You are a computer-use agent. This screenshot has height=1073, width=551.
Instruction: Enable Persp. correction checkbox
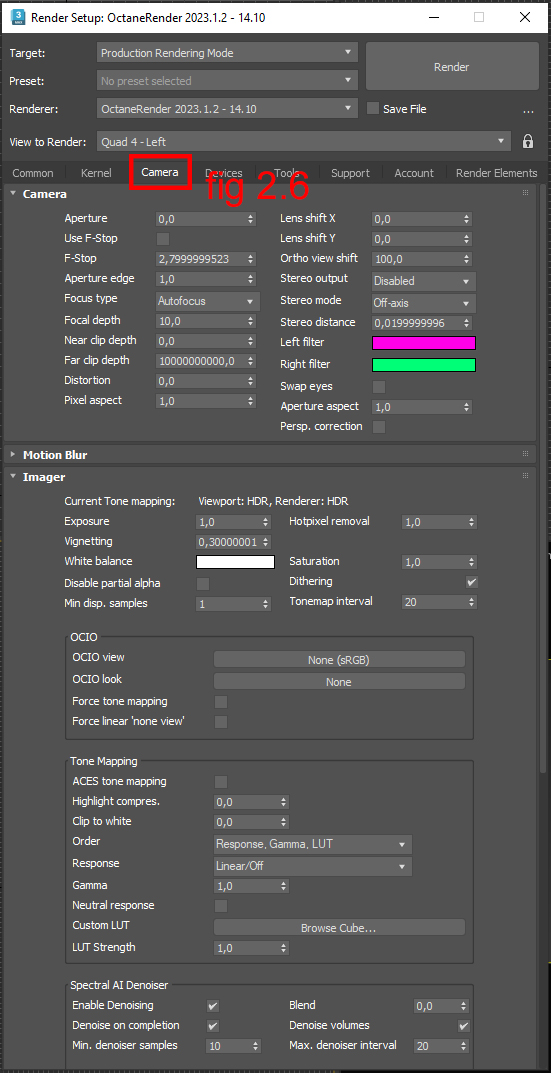(x=379, y=427)
